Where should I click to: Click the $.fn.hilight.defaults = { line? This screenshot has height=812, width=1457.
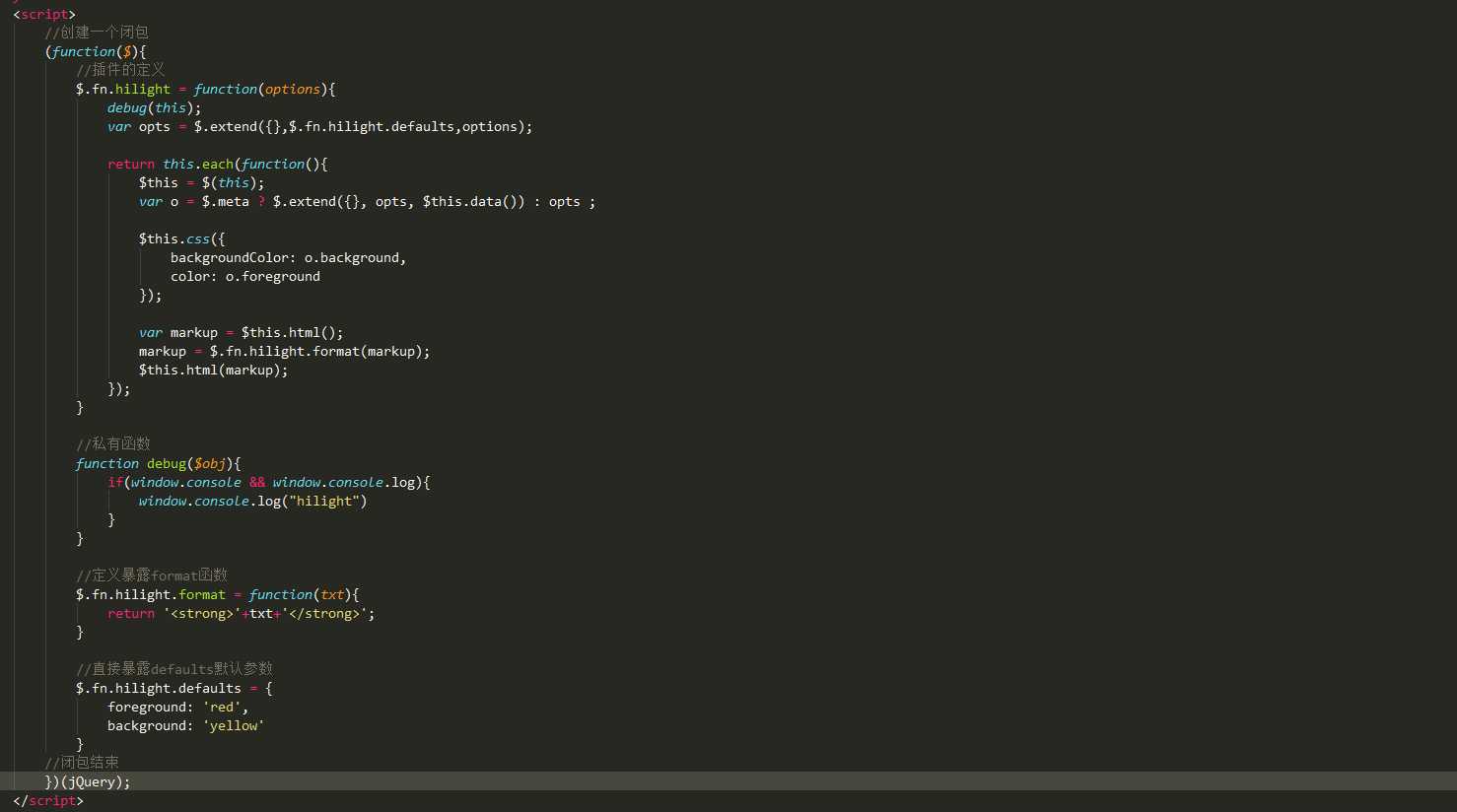pos(174,688)
